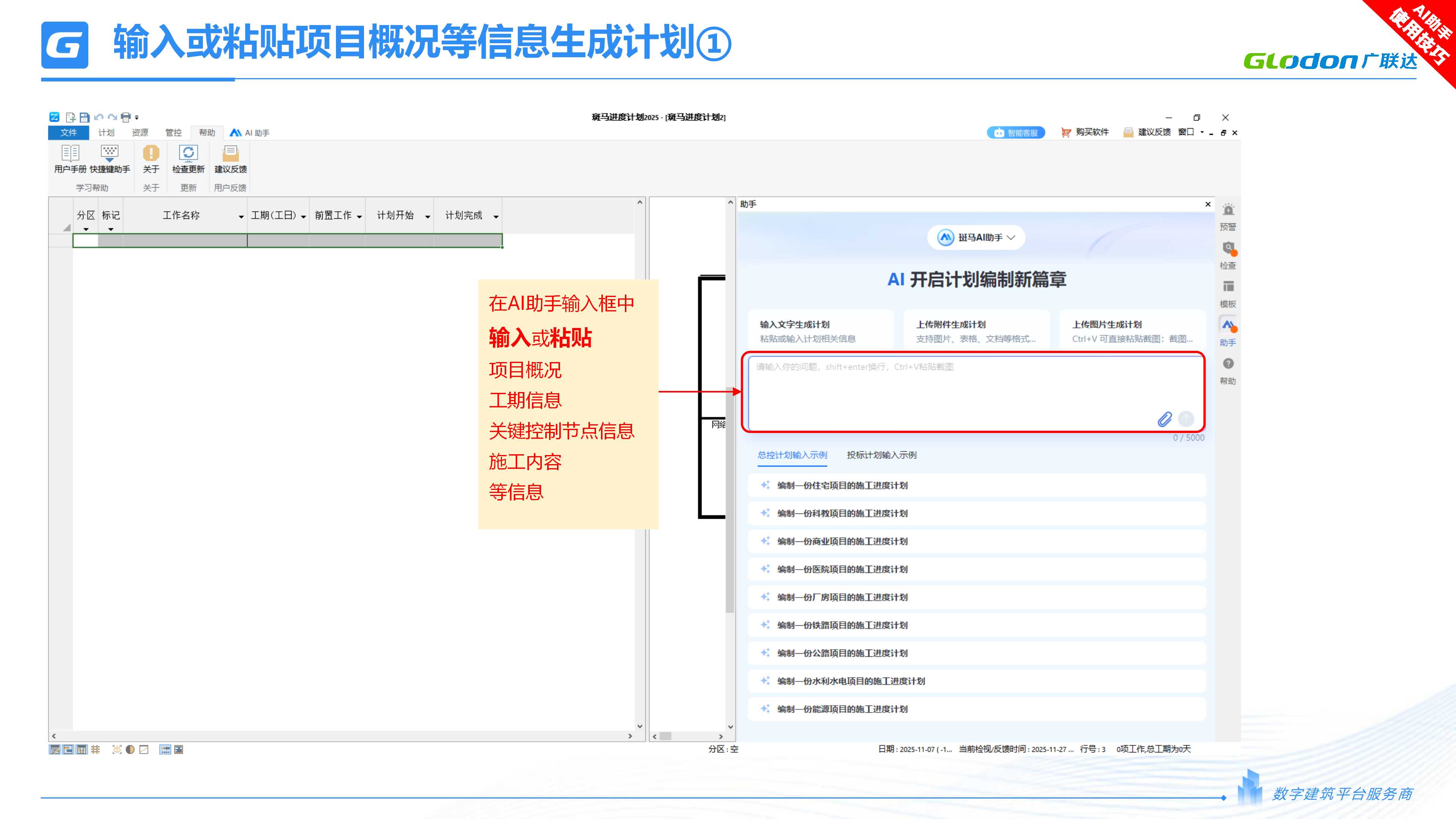Open the 用户手册 user manual icon
This screenshot has height=819, width=1456.
(70, 153)
